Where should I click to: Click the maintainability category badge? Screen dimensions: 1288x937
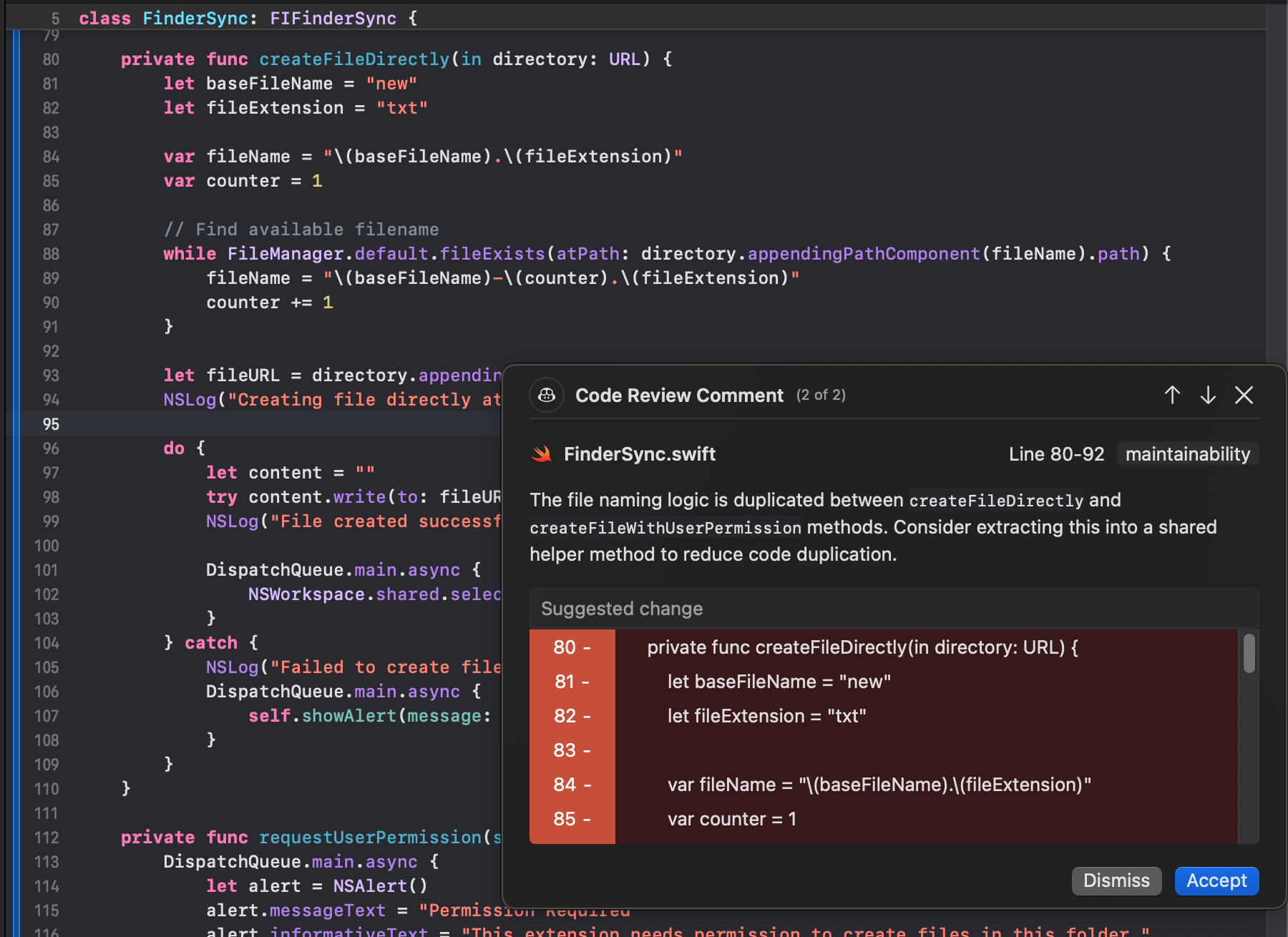[x=1187, y=453]
